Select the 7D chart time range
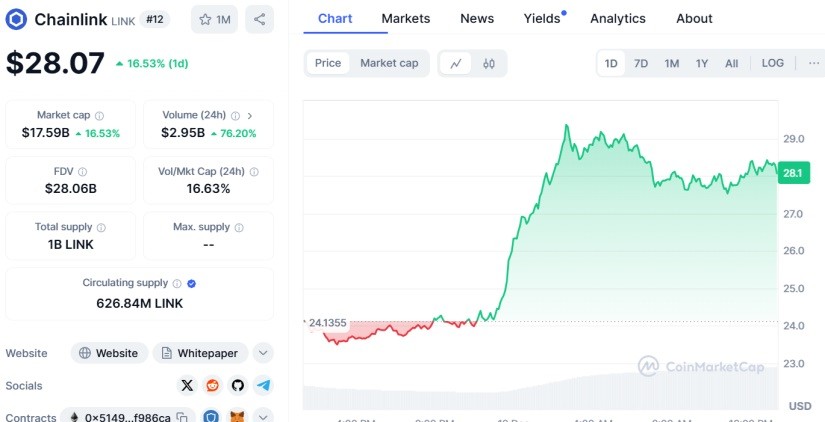 pos(641,63)
